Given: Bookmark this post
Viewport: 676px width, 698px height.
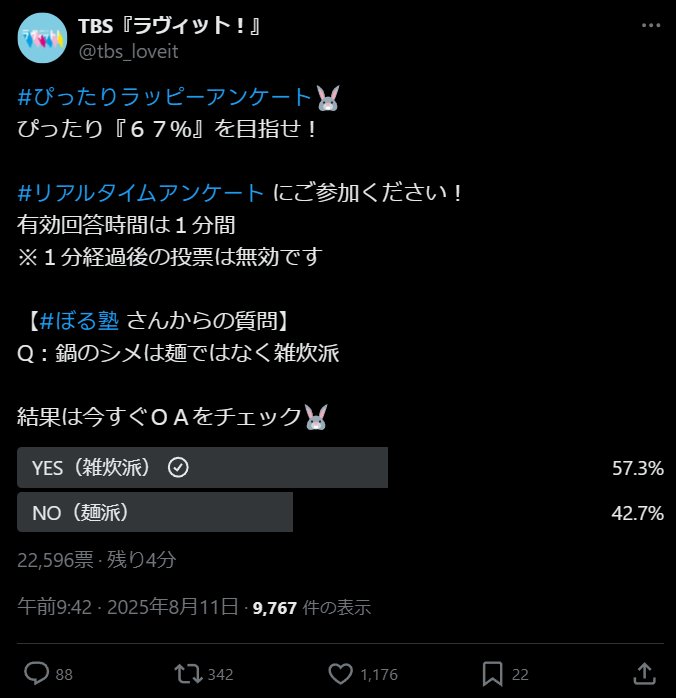Looking at the screenshot, I should click(492, 674).
